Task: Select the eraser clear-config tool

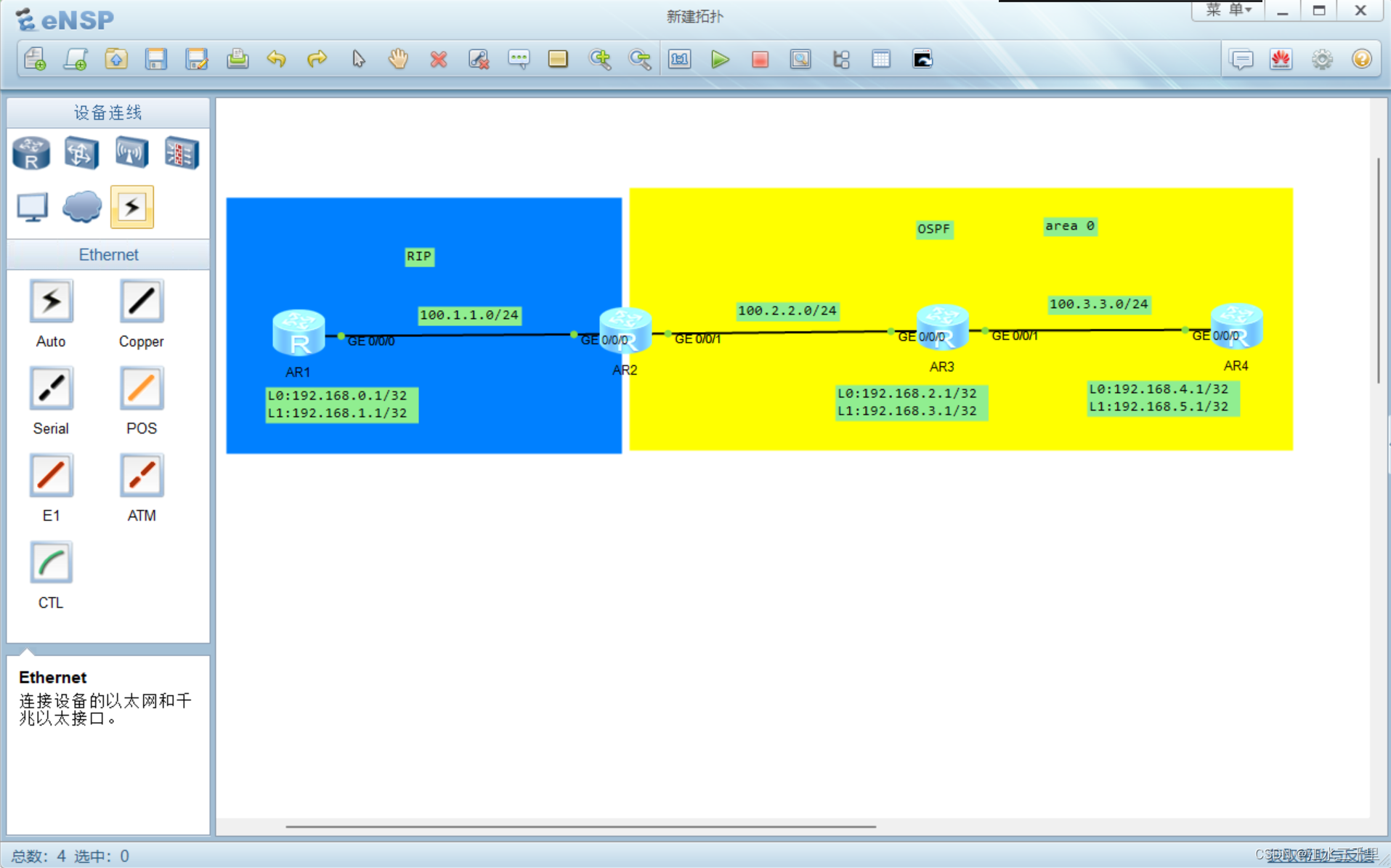Action: pyautogui.click(x=479, y=59)
